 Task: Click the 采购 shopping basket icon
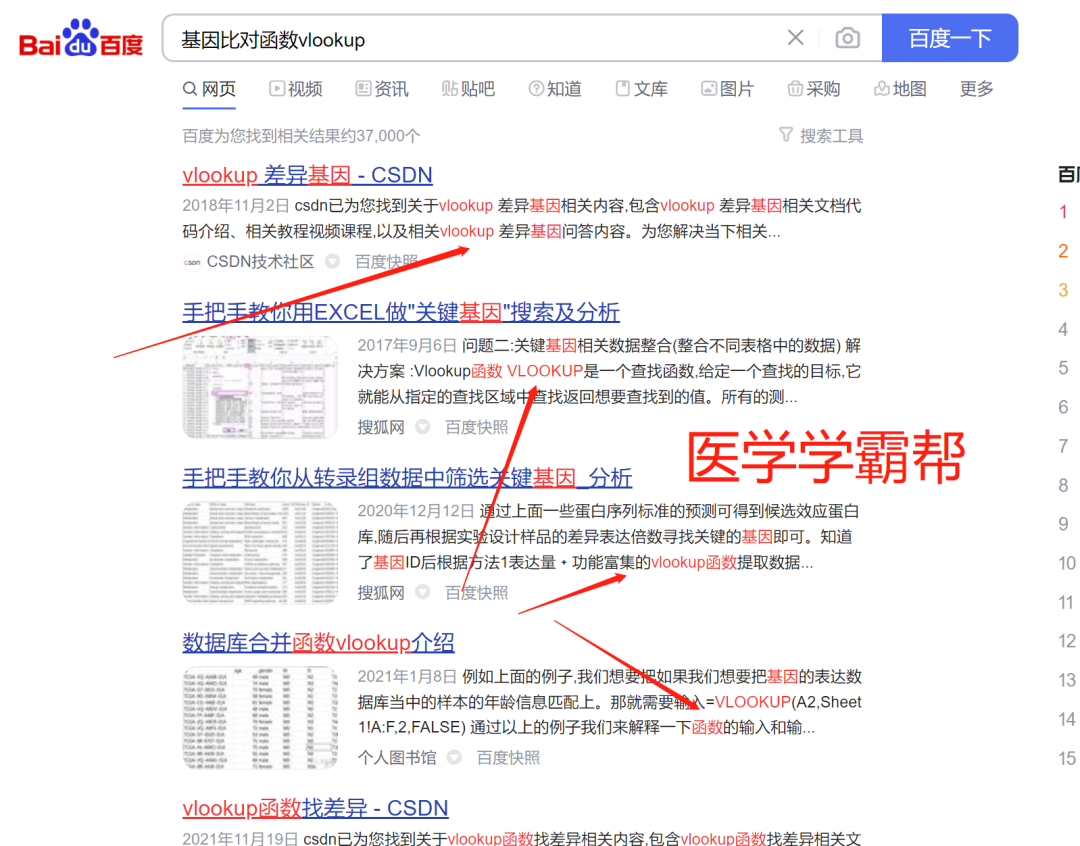pyautogui.click(x=795, y=88)
